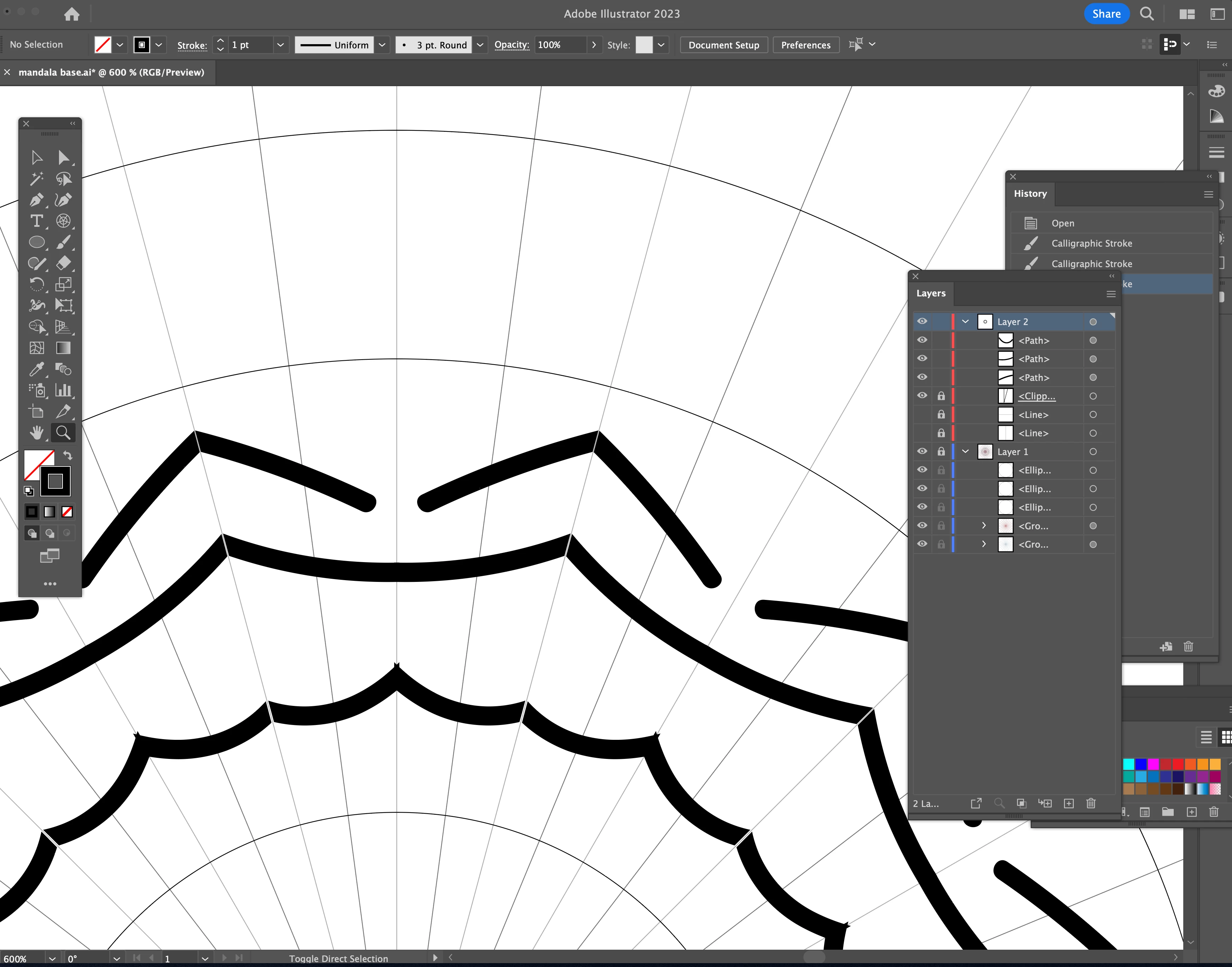Delete selection using Layers panel trash icon
The image size is (1232, 967).
(x=1091, y=803)
